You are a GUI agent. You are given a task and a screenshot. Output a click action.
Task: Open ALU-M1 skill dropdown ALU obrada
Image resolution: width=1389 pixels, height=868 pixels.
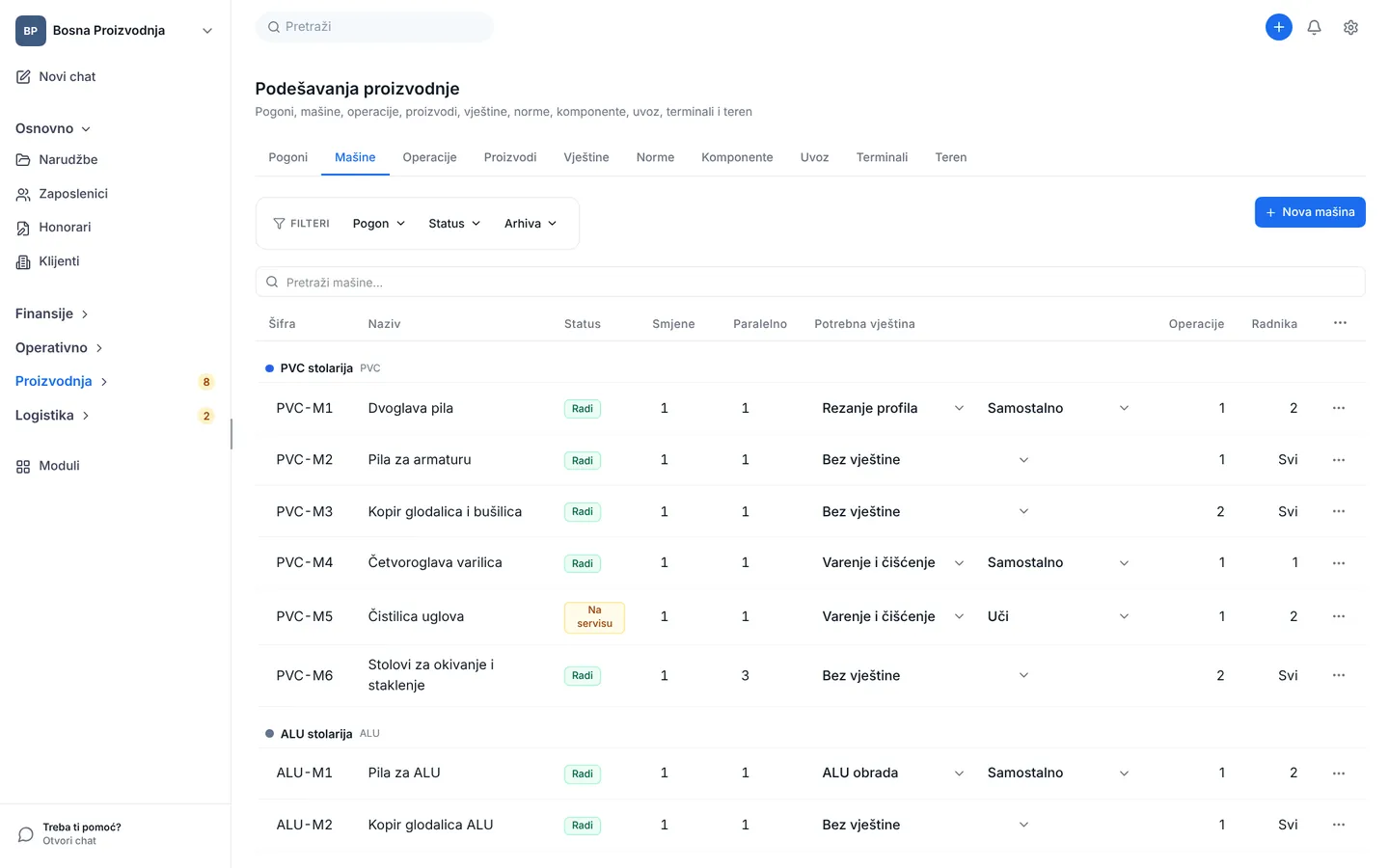[x=892, y=773]
